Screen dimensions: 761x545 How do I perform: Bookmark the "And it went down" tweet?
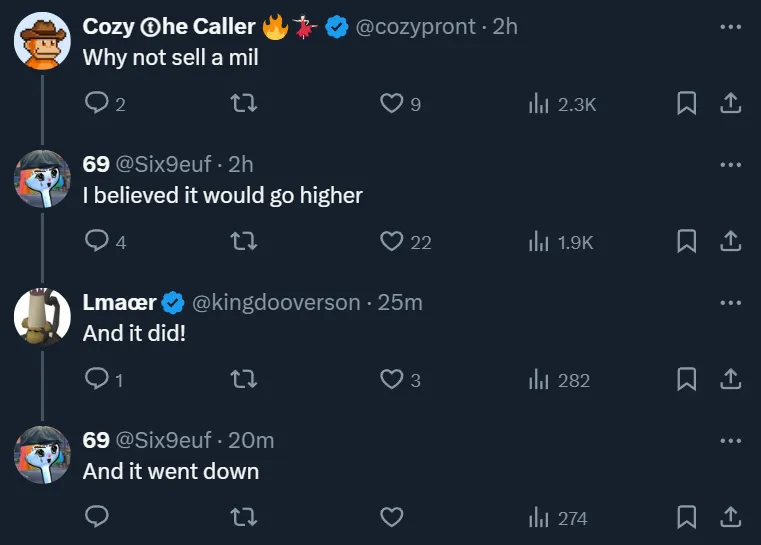point(686,517)
